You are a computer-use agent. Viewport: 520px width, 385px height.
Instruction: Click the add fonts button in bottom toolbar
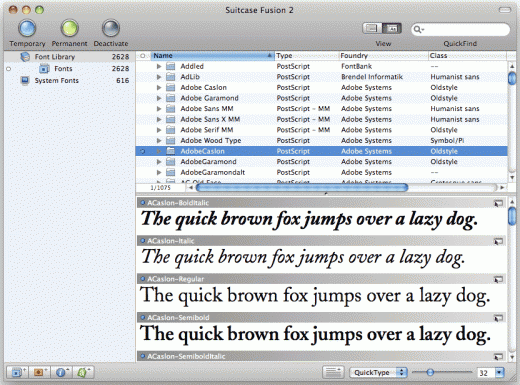(x=39, y=372)
